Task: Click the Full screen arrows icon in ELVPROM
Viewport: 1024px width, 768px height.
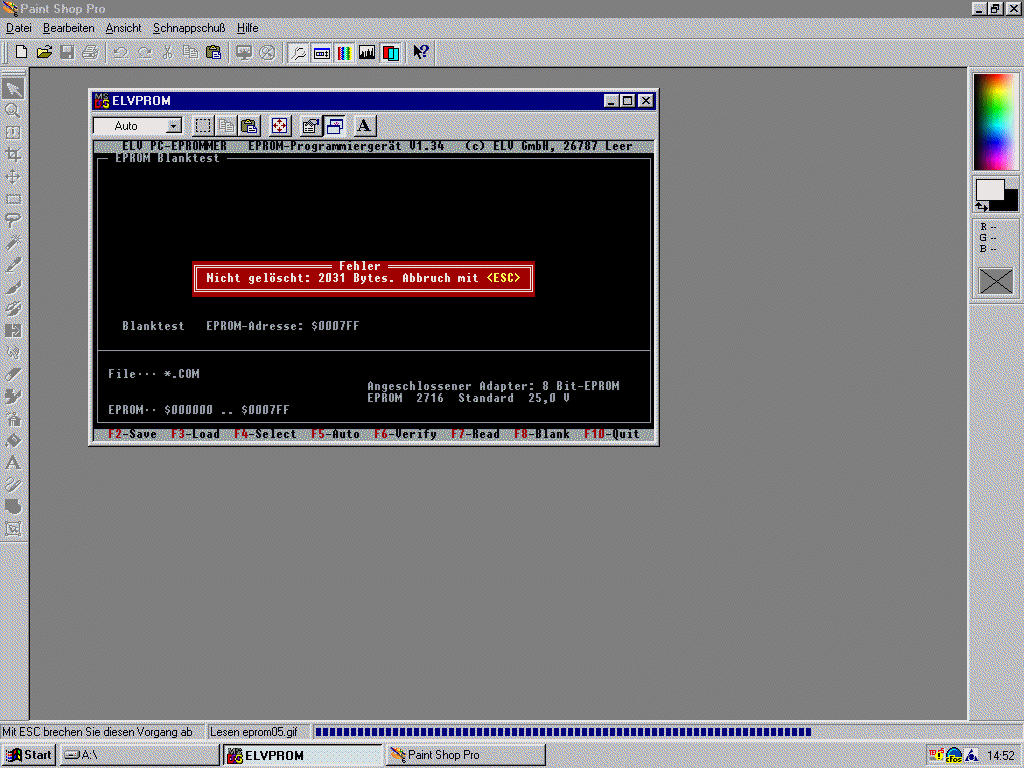Action: coord(280,125)
